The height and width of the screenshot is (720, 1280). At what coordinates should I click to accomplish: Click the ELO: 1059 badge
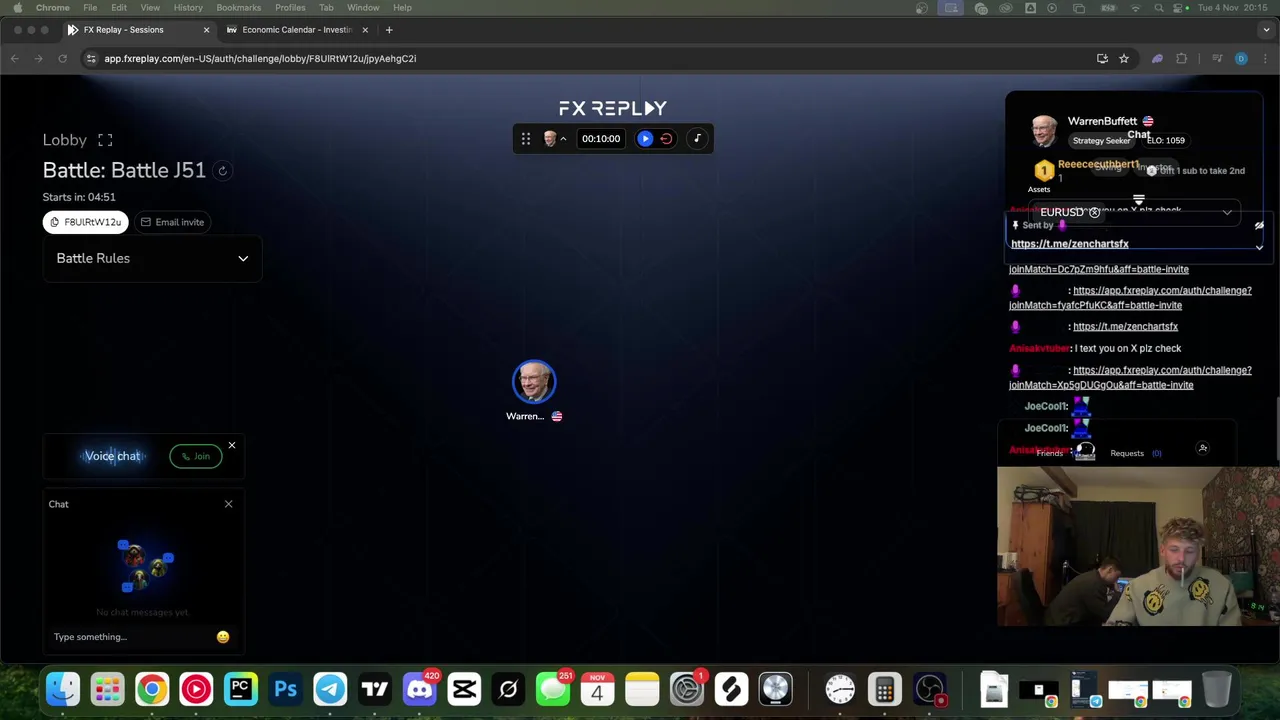(x=1165, y=141)
